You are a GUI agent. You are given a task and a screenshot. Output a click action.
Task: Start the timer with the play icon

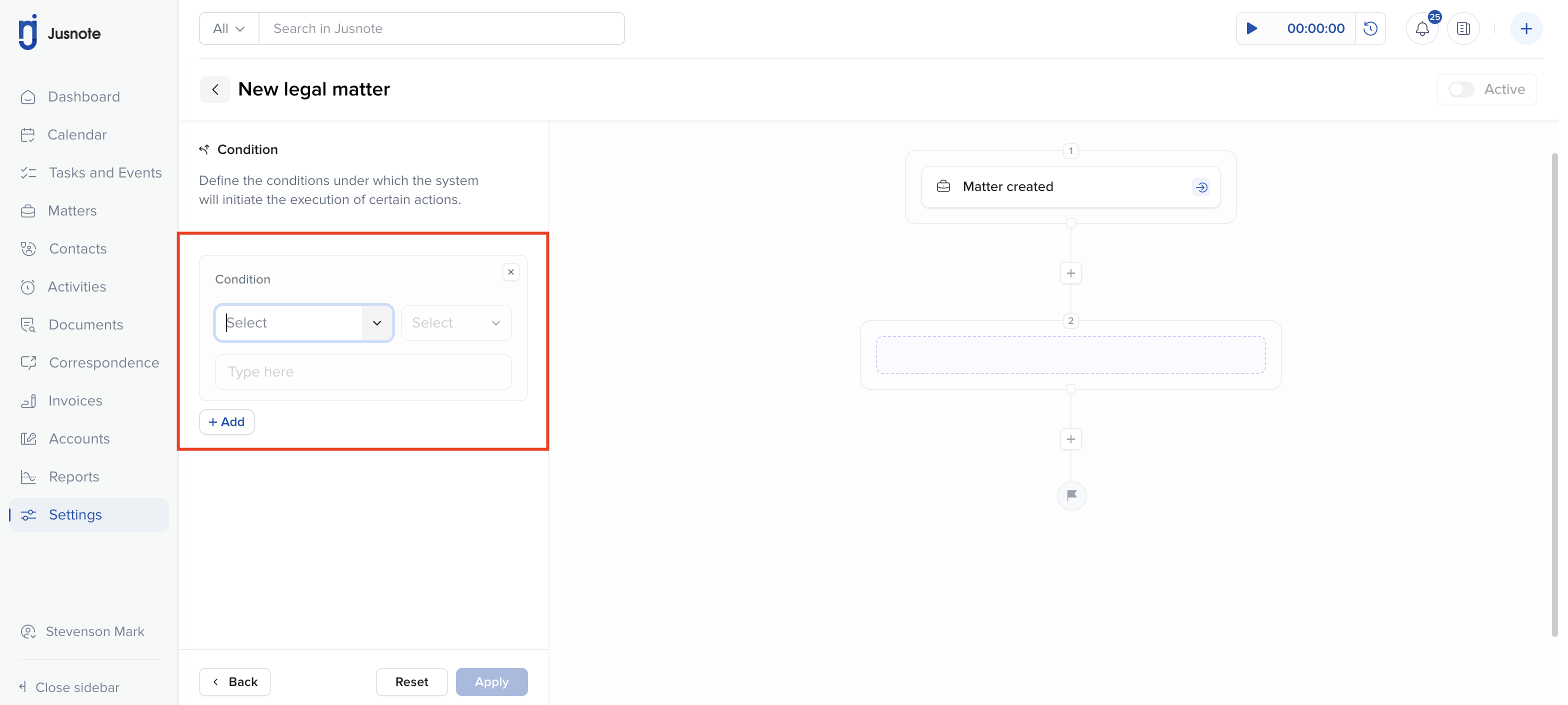(1251, 28)
